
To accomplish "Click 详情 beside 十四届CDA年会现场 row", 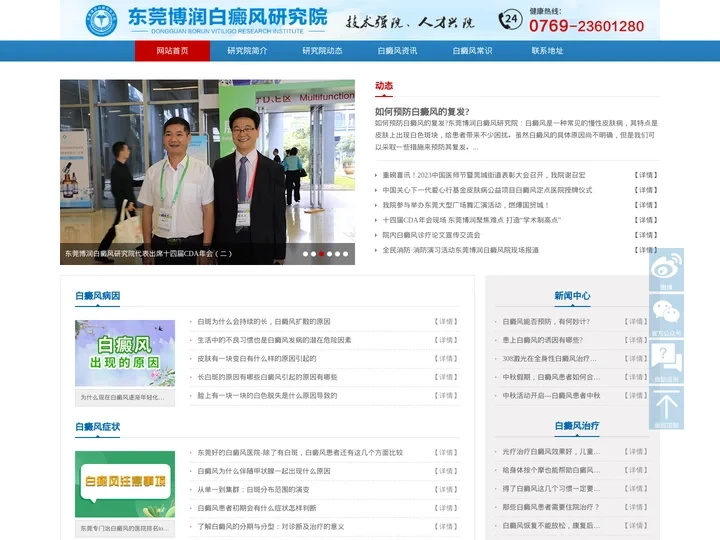I will (x=646, y=220).
